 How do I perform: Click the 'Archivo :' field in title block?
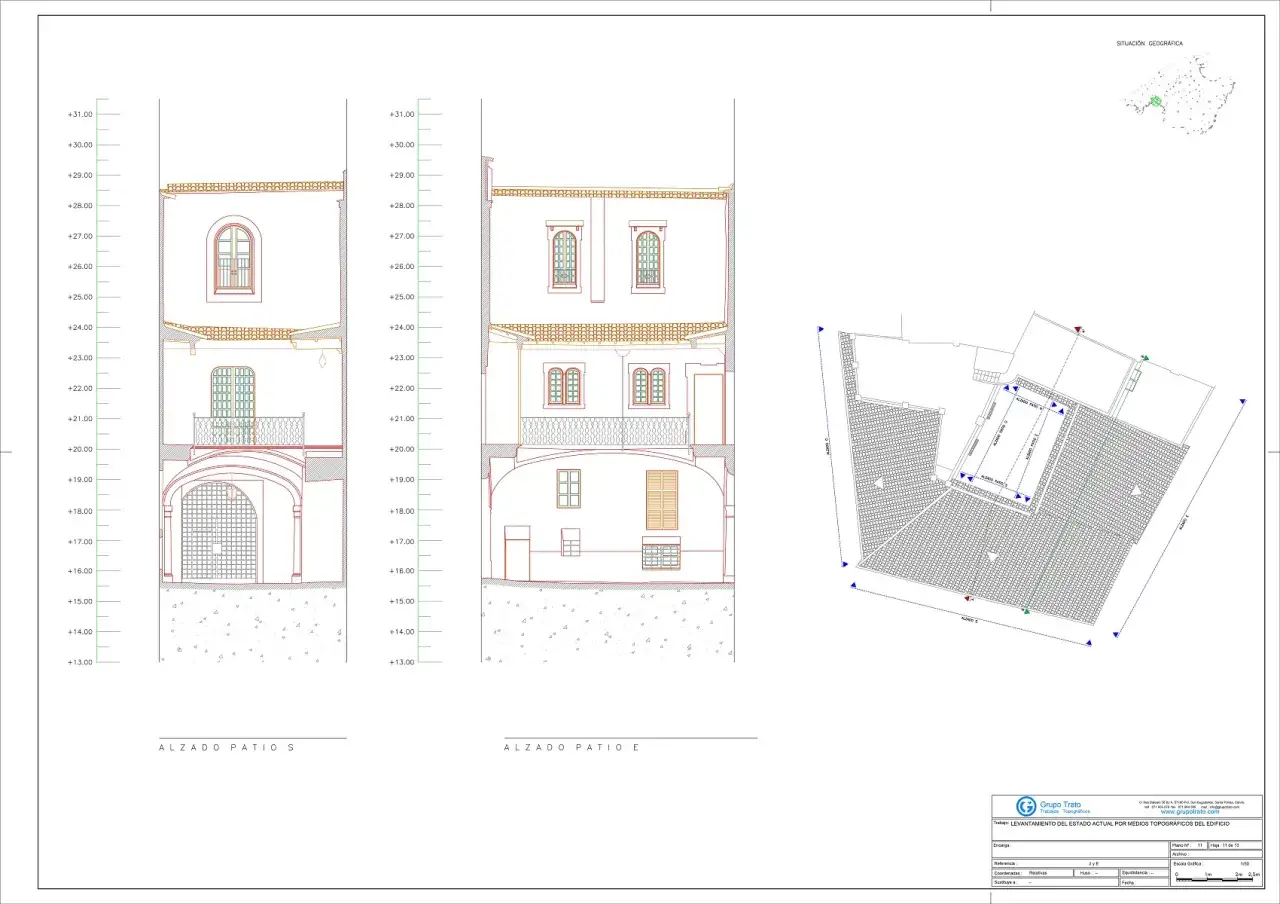click(1216, 854)
